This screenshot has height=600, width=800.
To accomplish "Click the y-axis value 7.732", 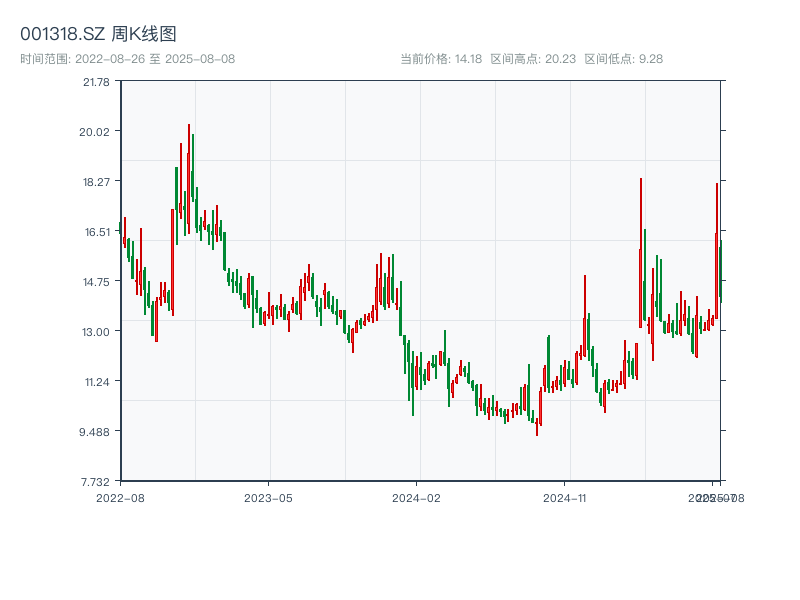I will [x=95, y=482].
